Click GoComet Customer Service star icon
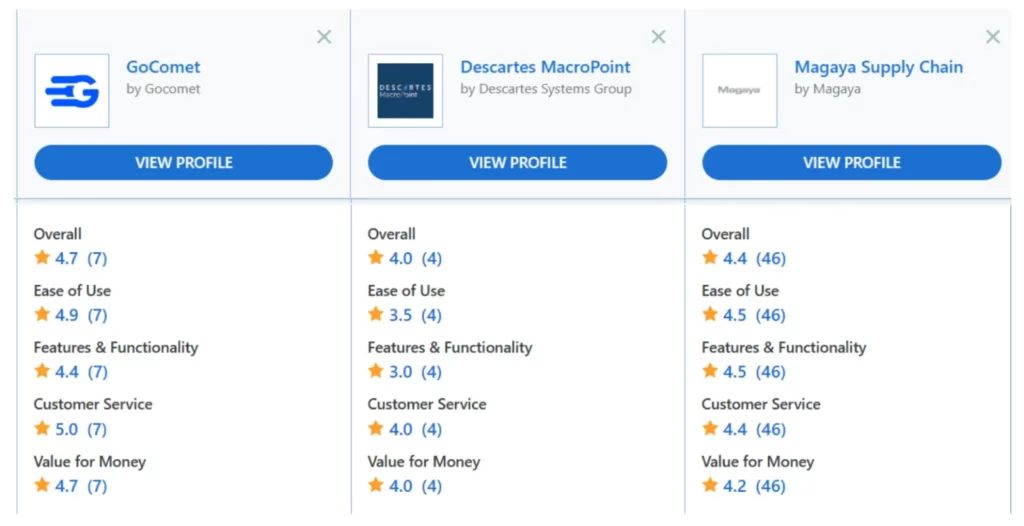Image resolution: width=1024 pixels, height=526 pixels. 42,428
